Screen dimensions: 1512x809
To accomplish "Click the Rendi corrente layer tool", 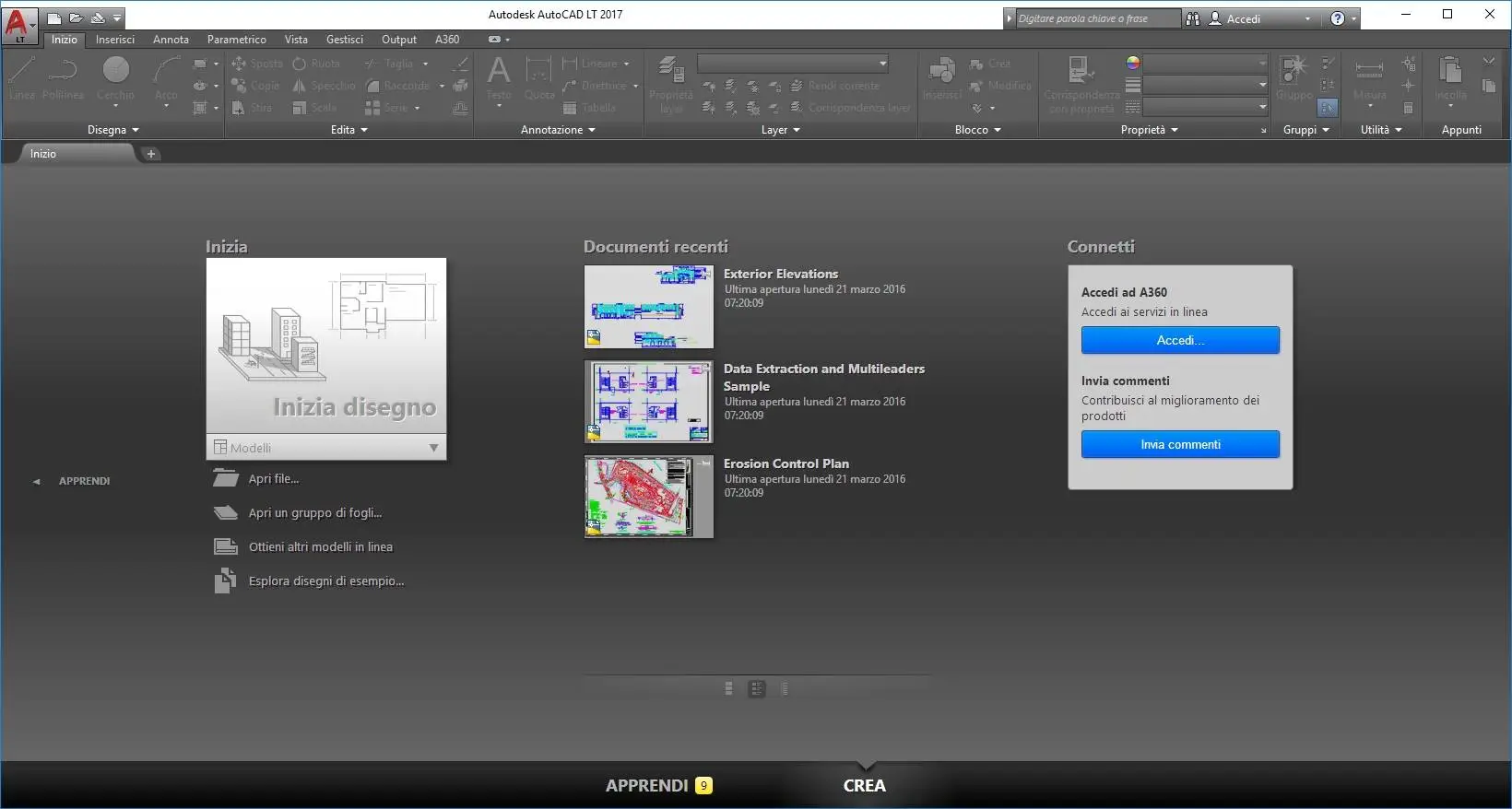I will (834, 86).
